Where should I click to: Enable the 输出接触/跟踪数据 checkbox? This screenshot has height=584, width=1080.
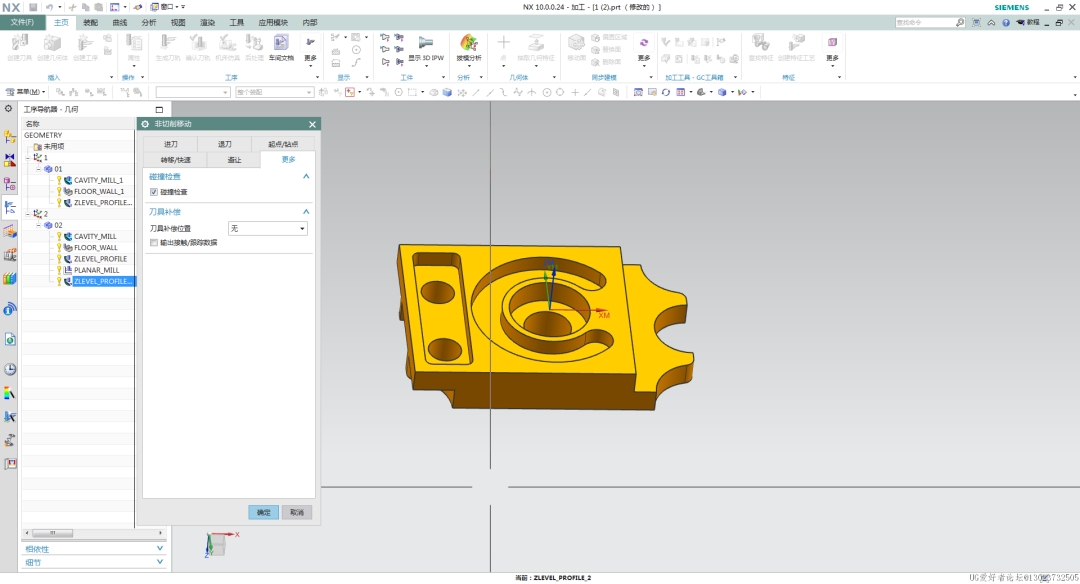pos(154,242)
